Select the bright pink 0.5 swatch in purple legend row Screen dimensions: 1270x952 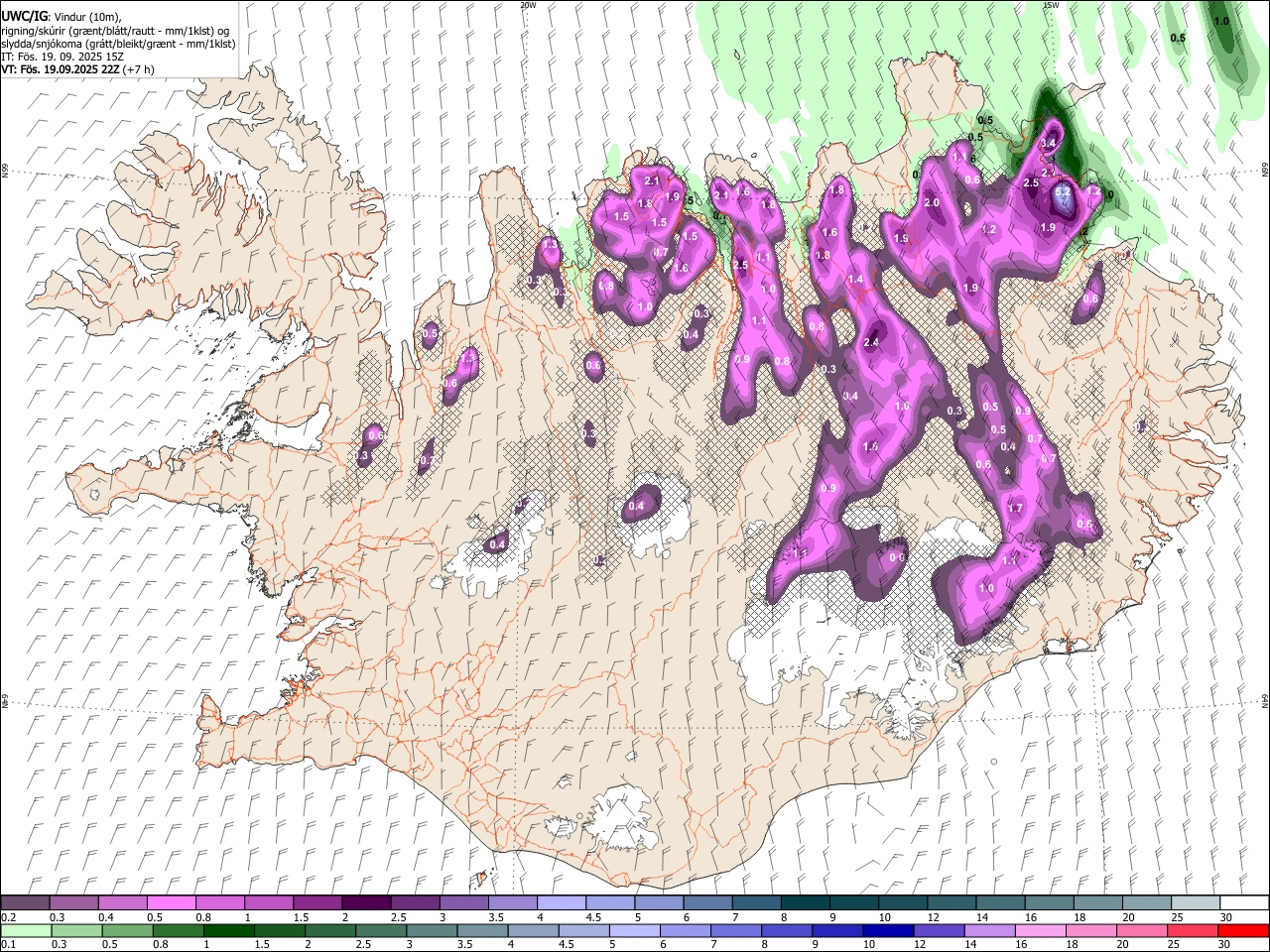pyautogui.click(x=171, y=902)
